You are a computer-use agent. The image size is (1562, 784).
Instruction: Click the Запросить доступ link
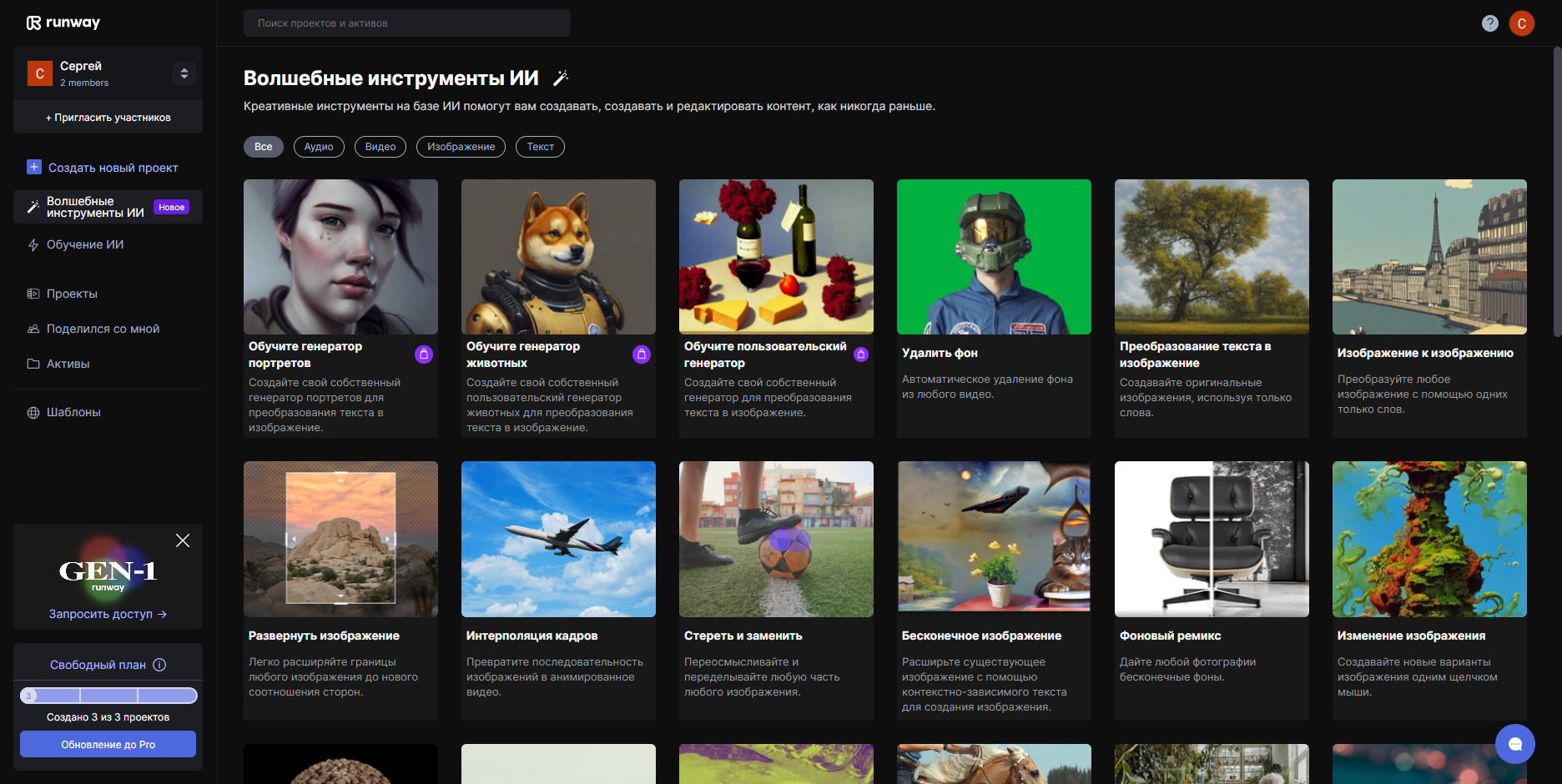coord(108,614)
